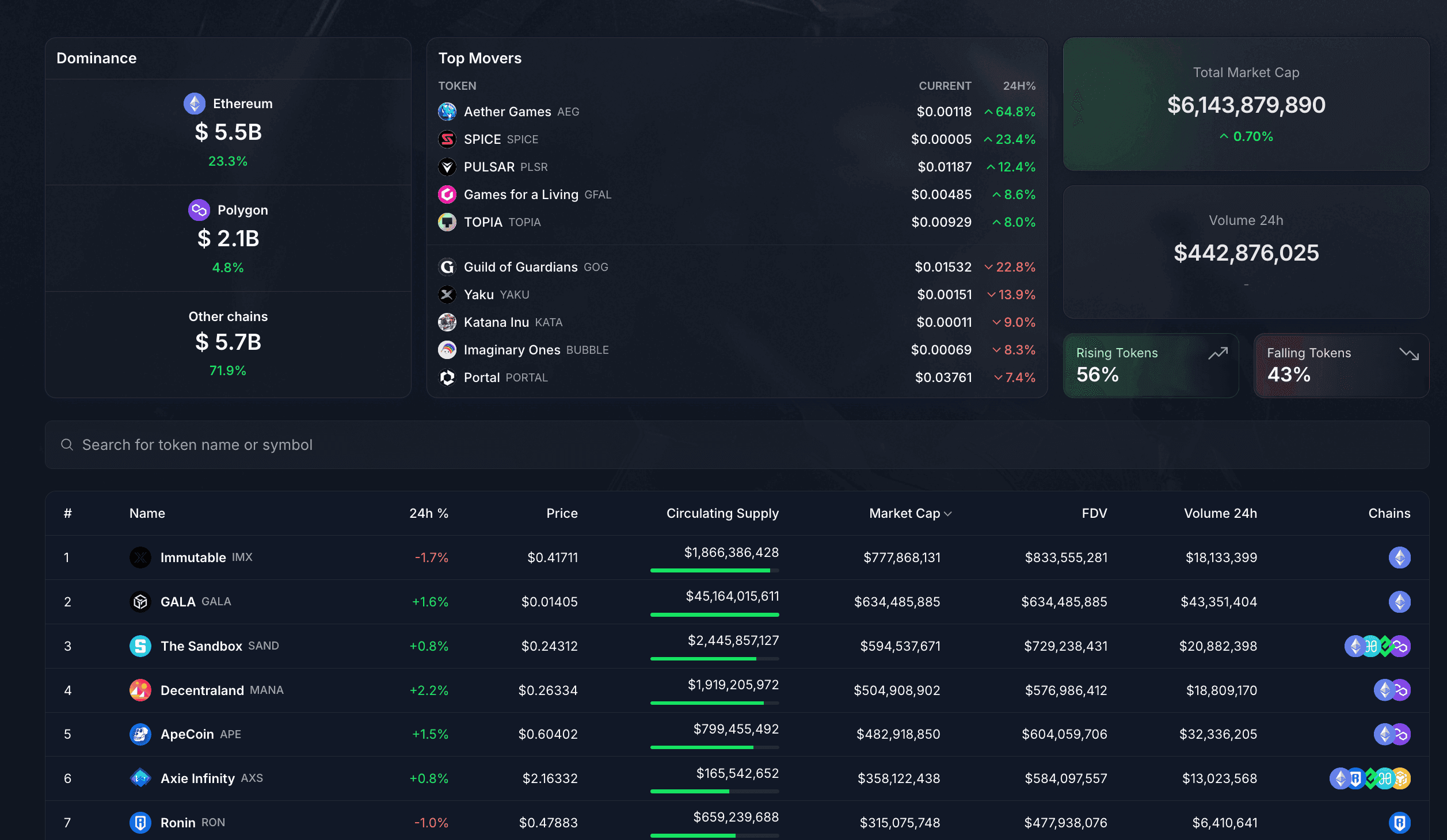
Task: Click the Chains column header
Action: point(1389,513)
